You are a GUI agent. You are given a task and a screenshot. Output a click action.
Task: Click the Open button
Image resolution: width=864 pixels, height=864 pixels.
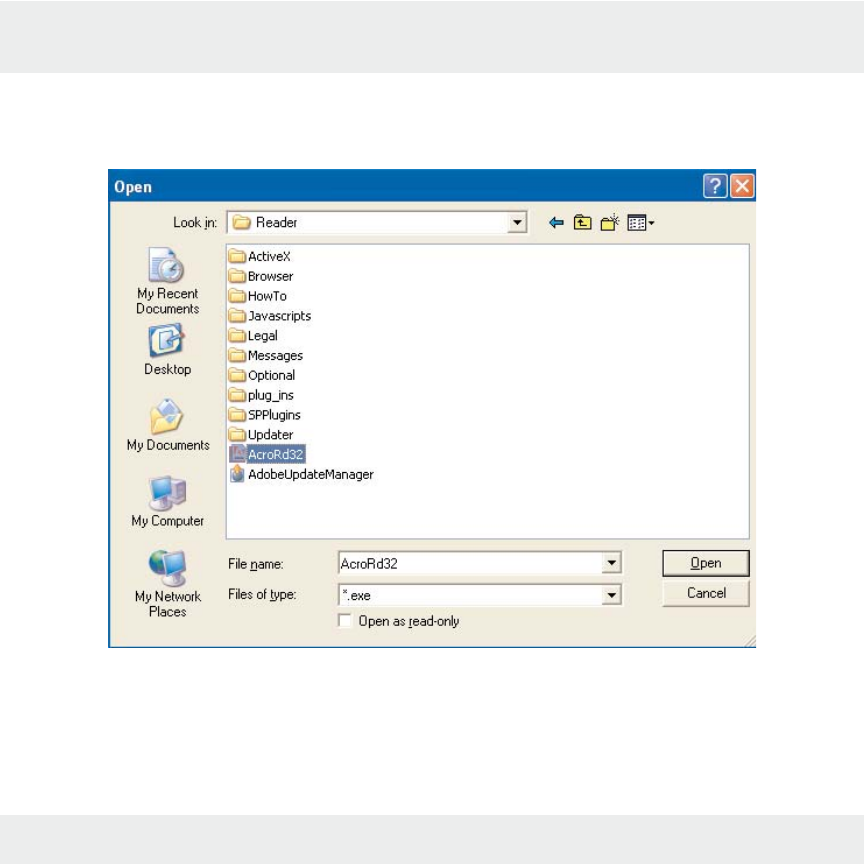pyautogui.click(x=706, y=563)
